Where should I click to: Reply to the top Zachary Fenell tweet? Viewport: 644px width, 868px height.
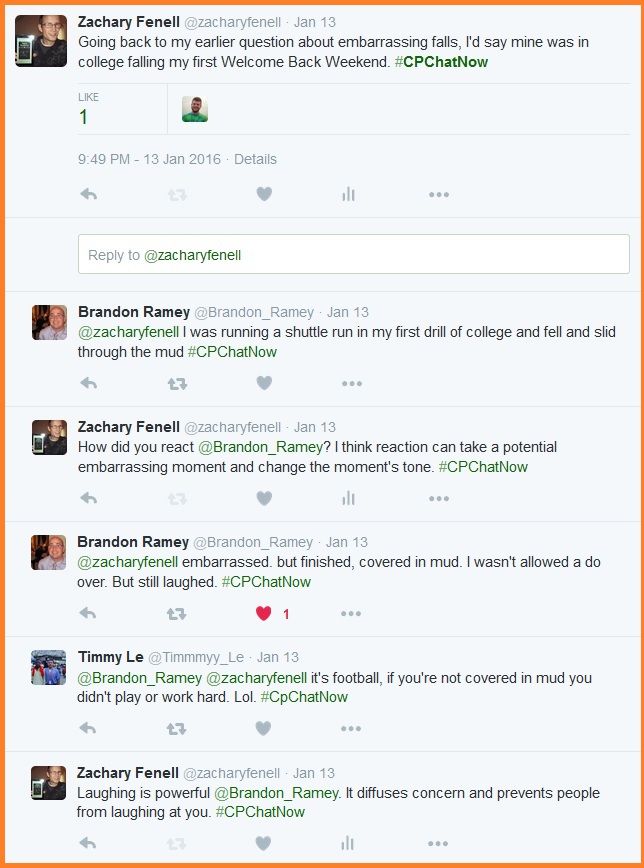[x=88, y=194]
